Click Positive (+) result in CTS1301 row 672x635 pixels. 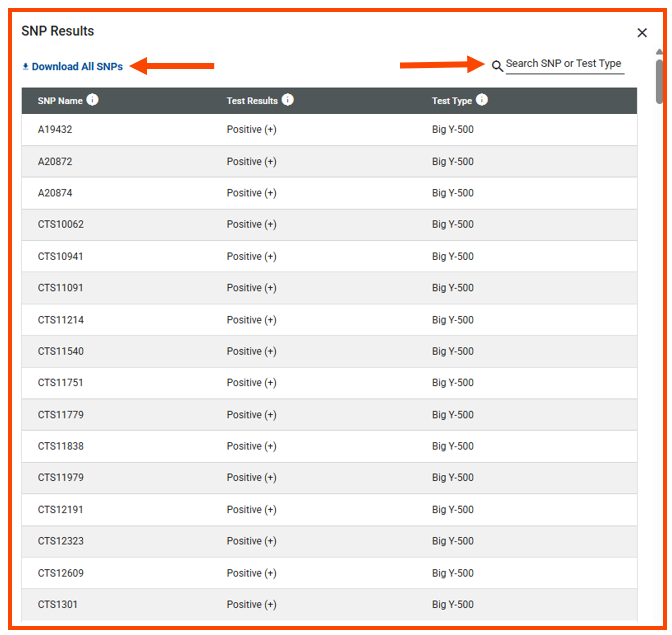coord(252,604)
